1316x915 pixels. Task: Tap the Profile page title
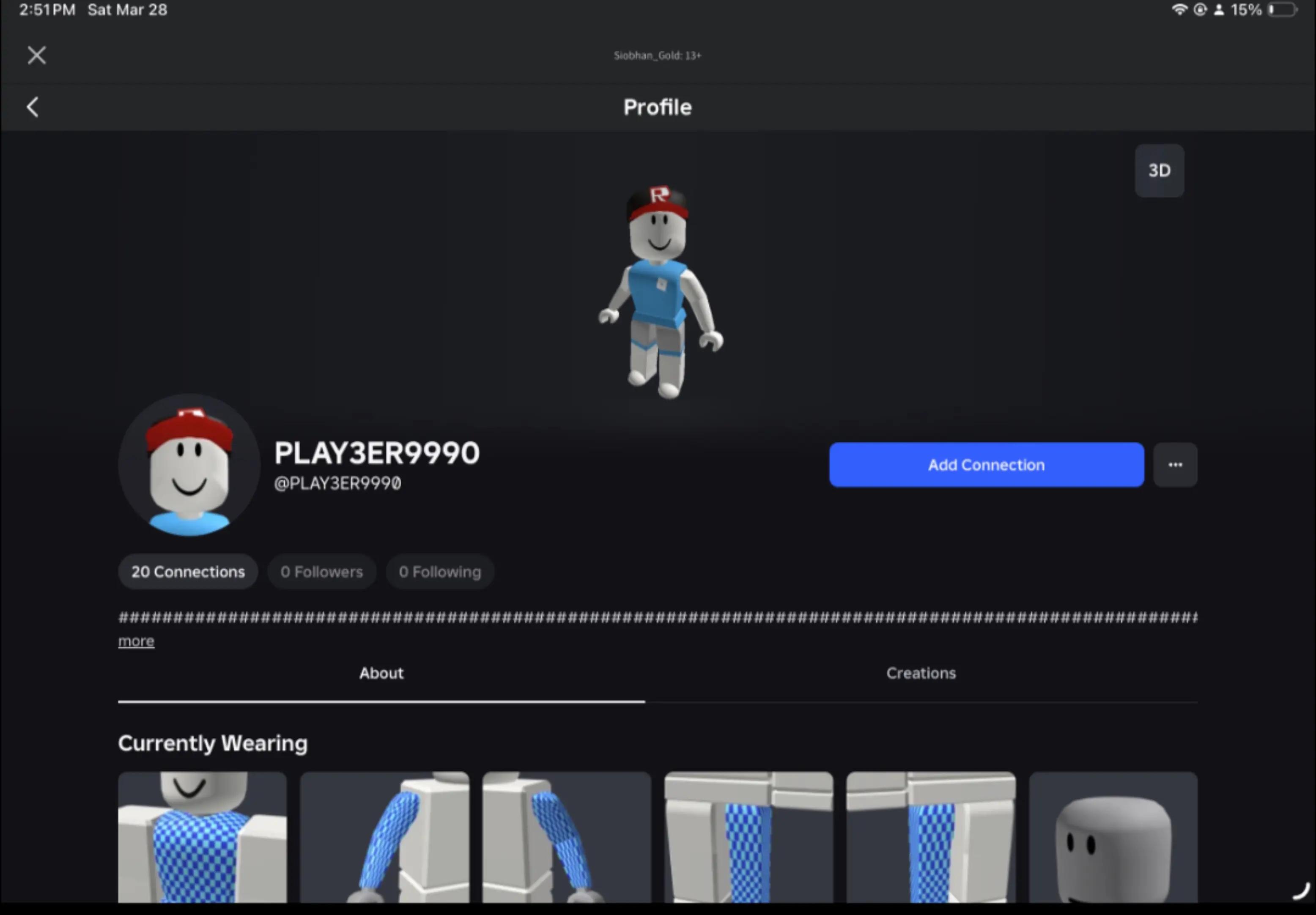tap(658, 107)
